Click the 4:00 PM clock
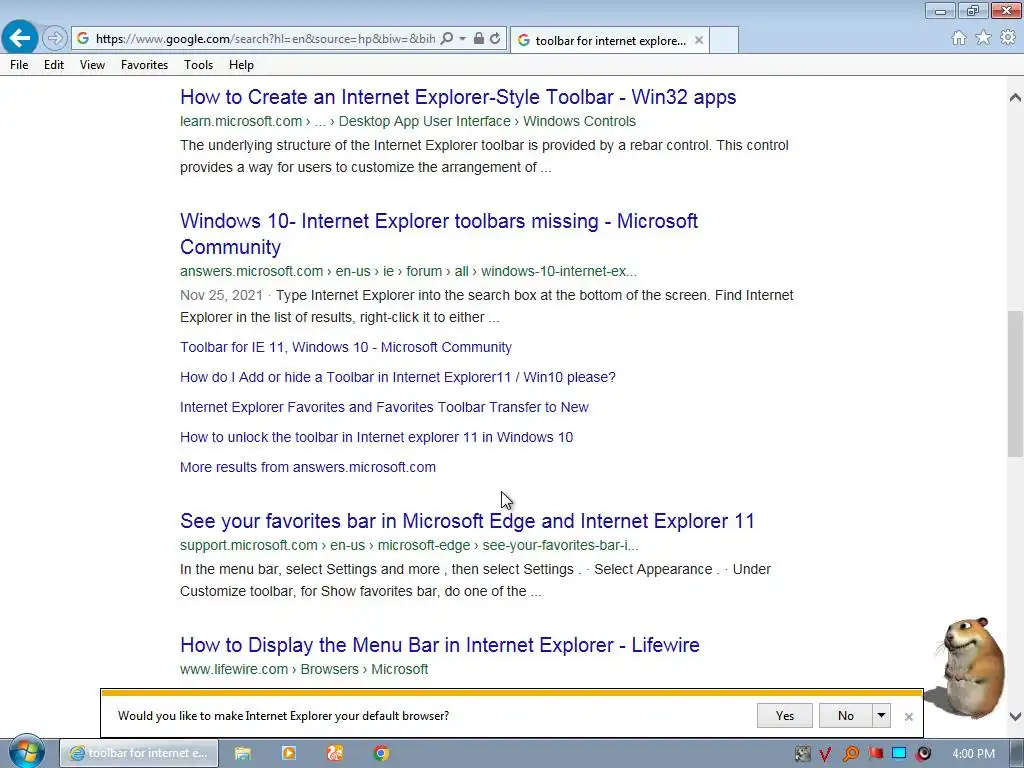Image resolution: width=1024 pixels, height=768 pixels. point(973,754)
